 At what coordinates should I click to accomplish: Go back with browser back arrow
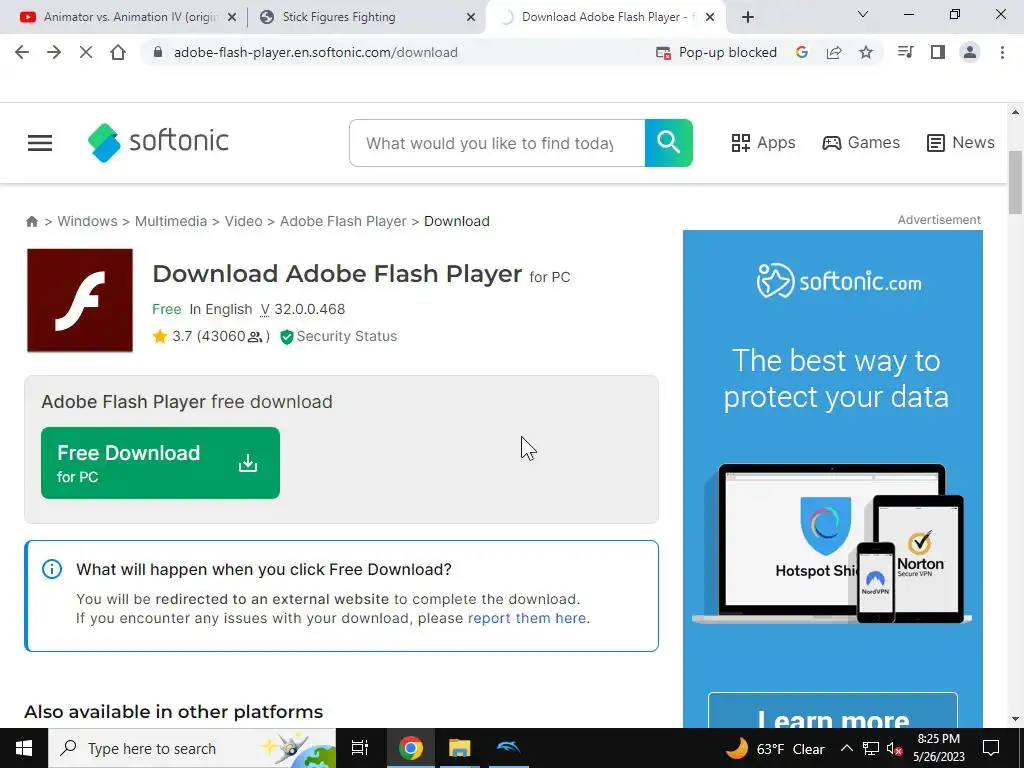(22, 52)
